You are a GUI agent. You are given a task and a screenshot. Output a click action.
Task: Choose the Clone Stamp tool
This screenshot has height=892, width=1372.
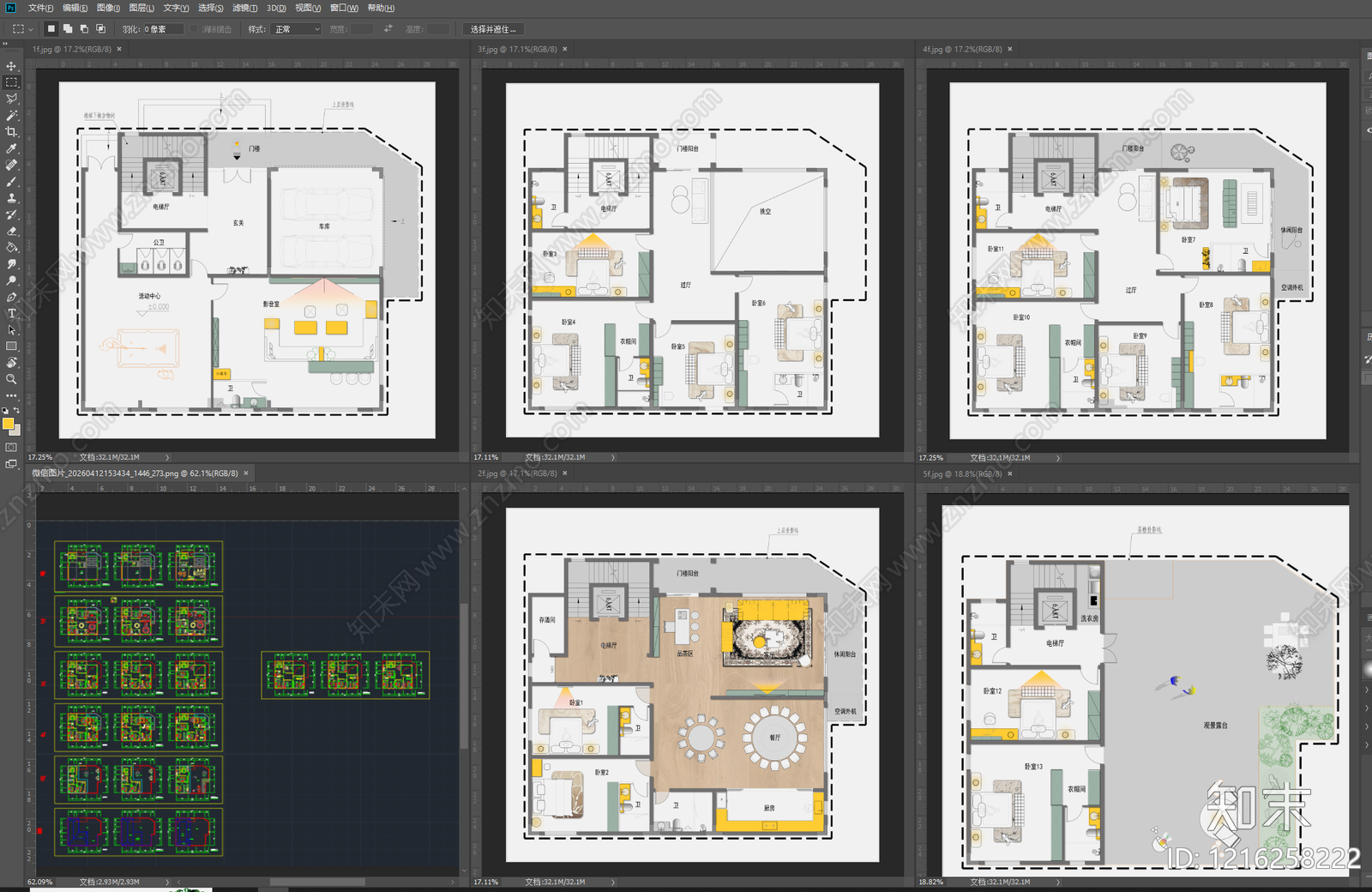pos(11,198)
